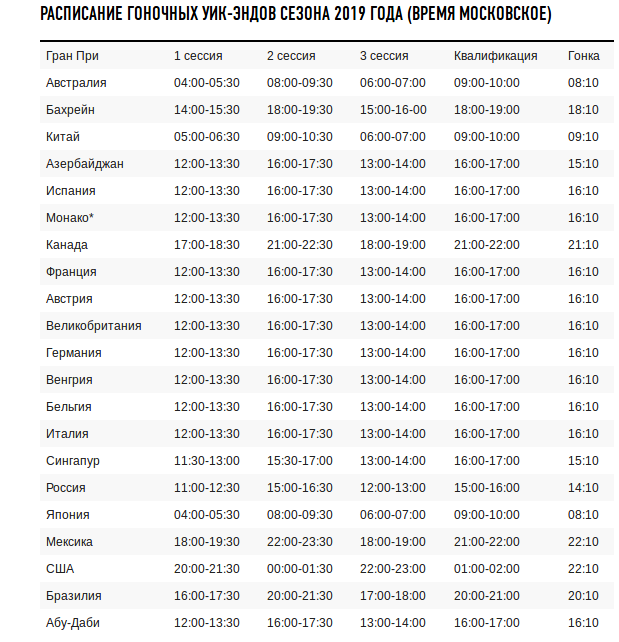The height and width of the screenshot is (642, 619).
Task: Click the Квалификация column header
Action: (495, 56)
